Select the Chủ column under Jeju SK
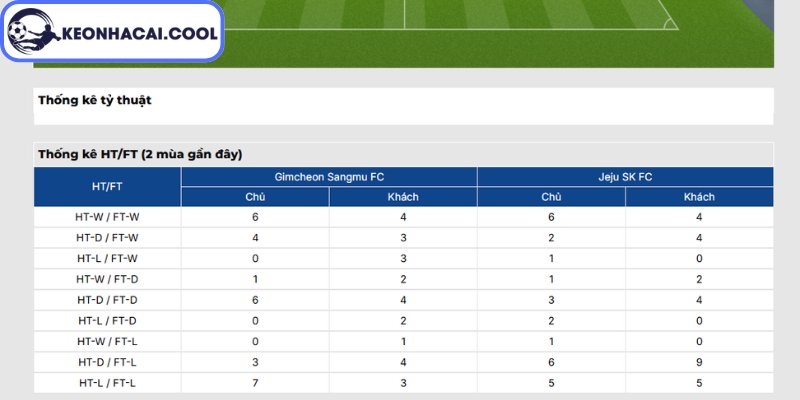The width and height of the screenshot is (800, 400). pyautogui.click(x=551, y=197)
